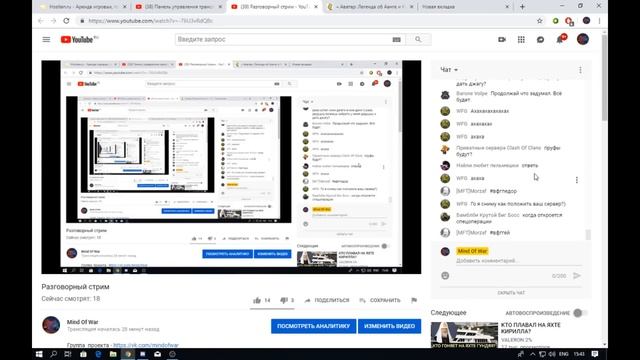Open the chat three-dot options menu

coord(580,70)
